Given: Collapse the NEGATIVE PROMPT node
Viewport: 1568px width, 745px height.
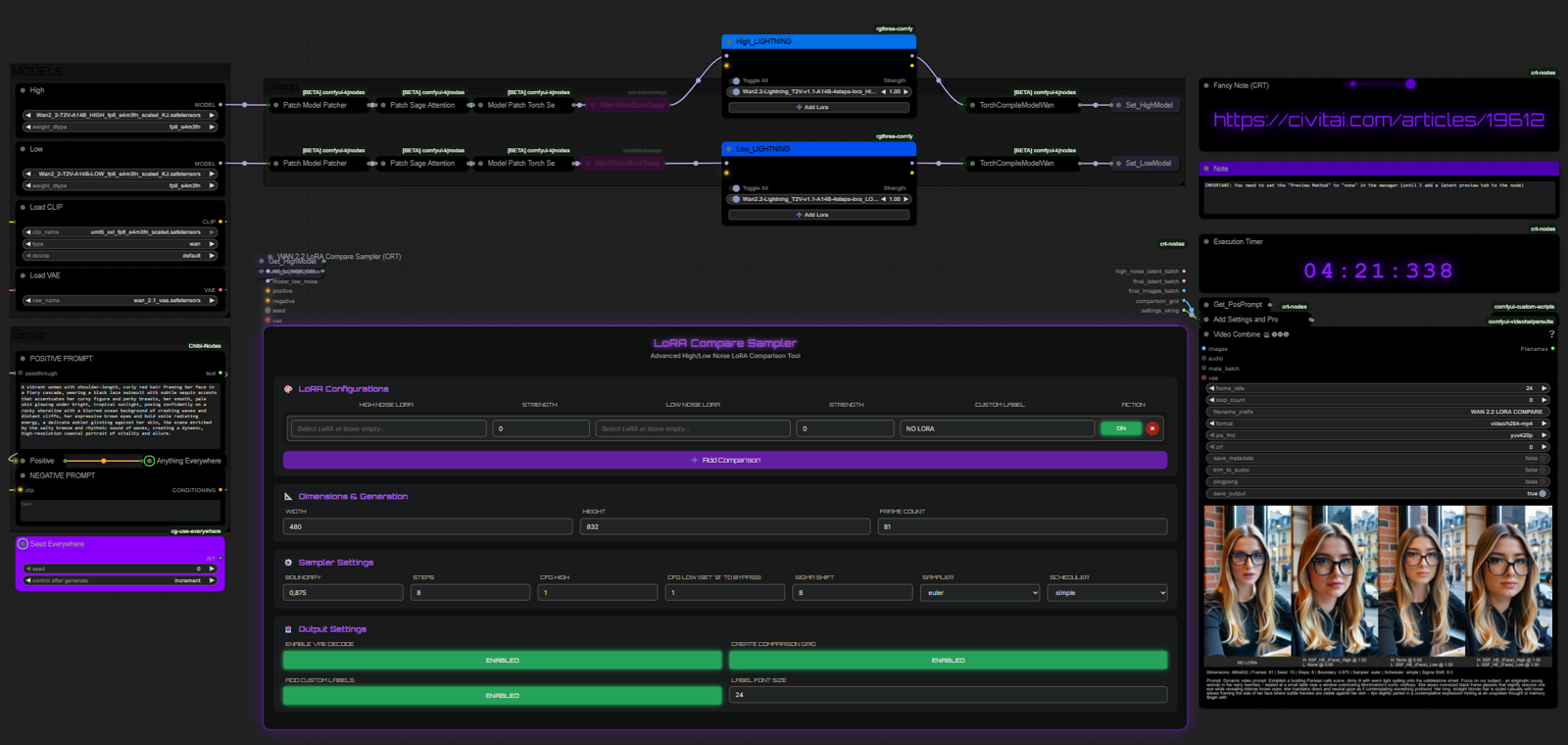Looking at the screenshot, I should pos(23,475).
